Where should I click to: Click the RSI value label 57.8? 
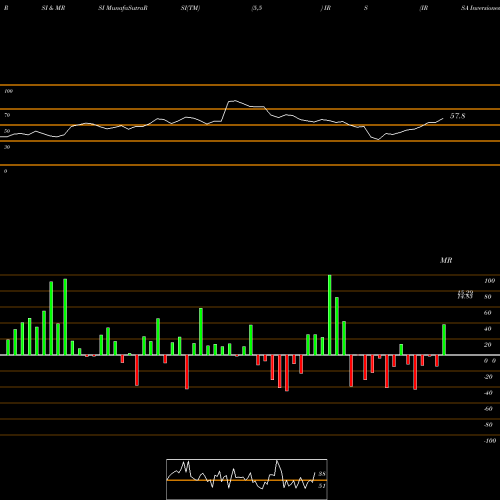[x=457, y=116]
